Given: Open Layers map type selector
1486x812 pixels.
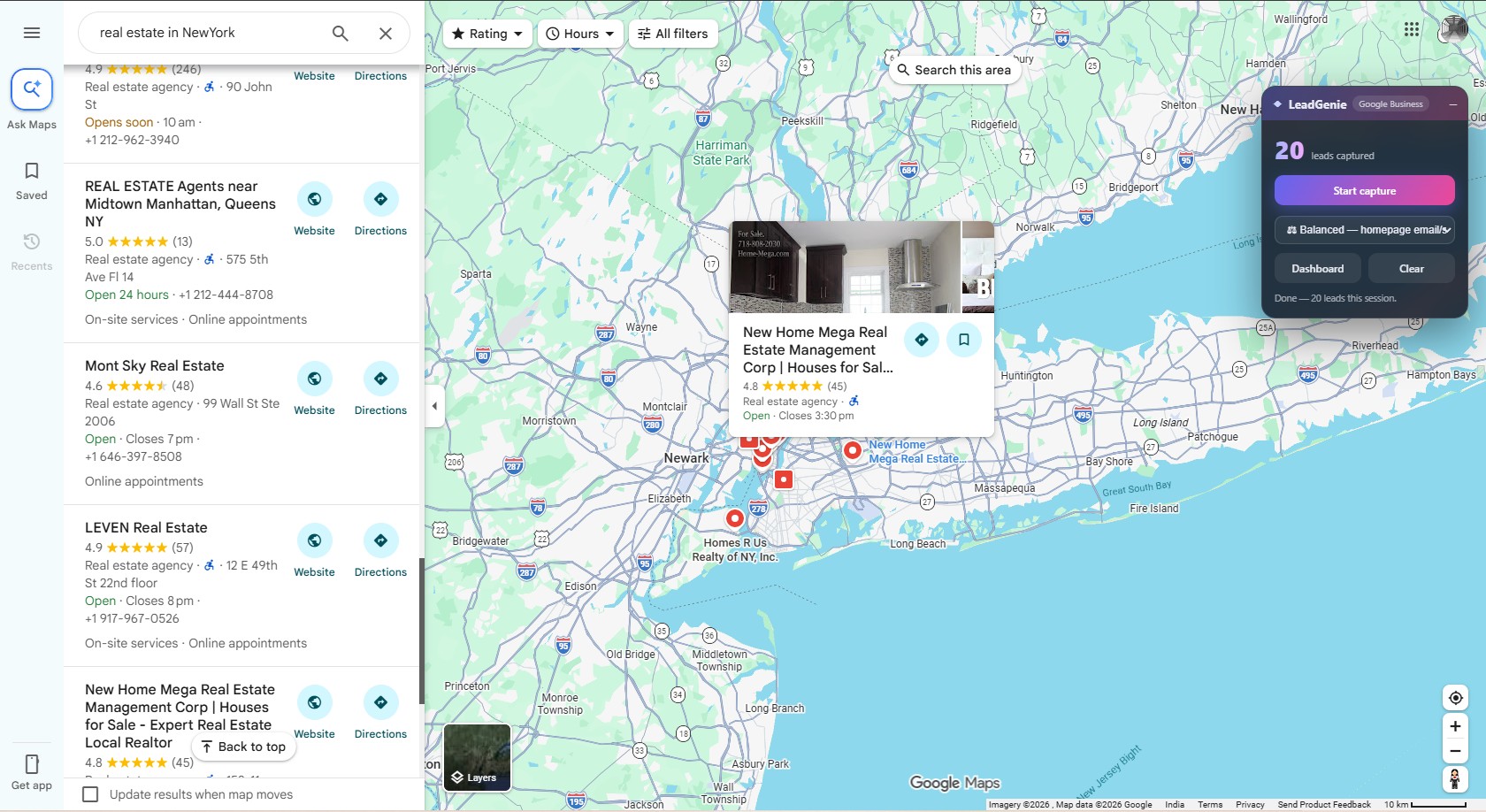Looking at the screenshot, I should click(x=478, y=757).
